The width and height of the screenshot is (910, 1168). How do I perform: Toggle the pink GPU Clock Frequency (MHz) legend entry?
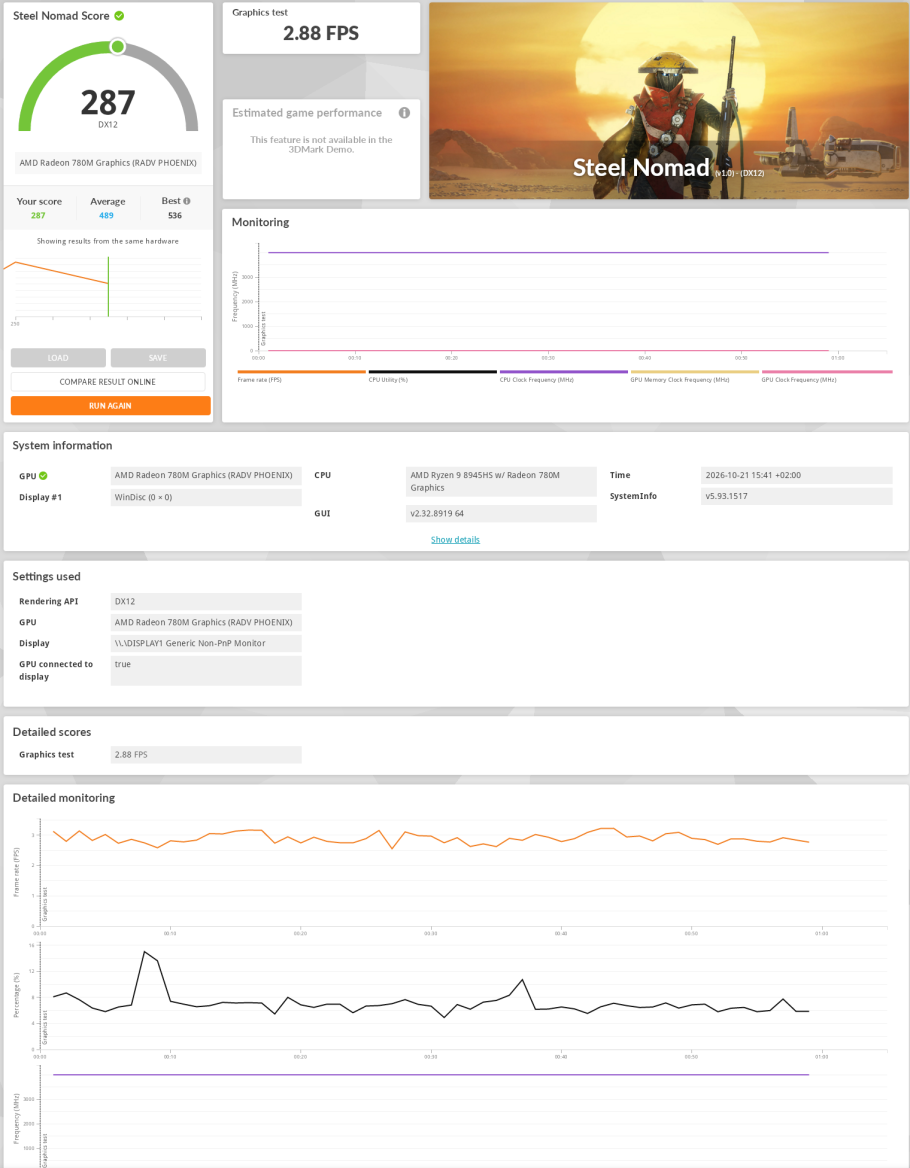click(x=827, y=376)
